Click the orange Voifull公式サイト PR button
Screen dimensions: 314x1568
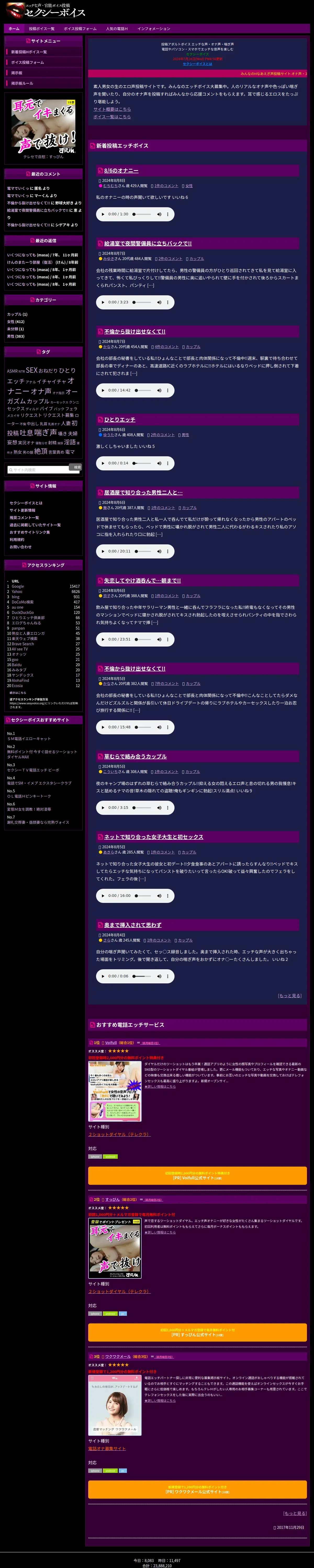click(197, 1175)
